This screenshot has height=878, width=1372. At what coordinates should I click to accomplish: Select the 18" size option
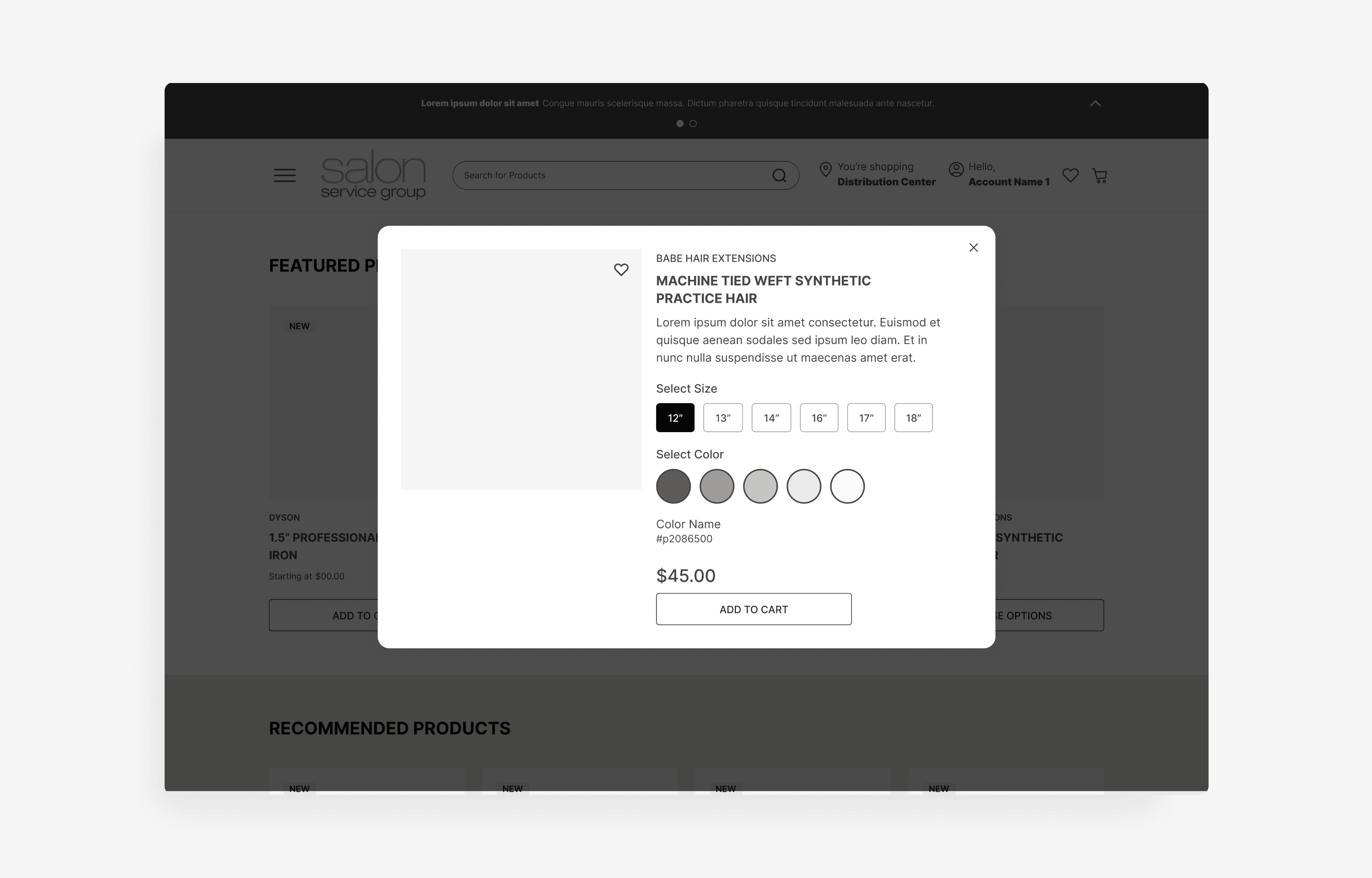tap(913, 418)
